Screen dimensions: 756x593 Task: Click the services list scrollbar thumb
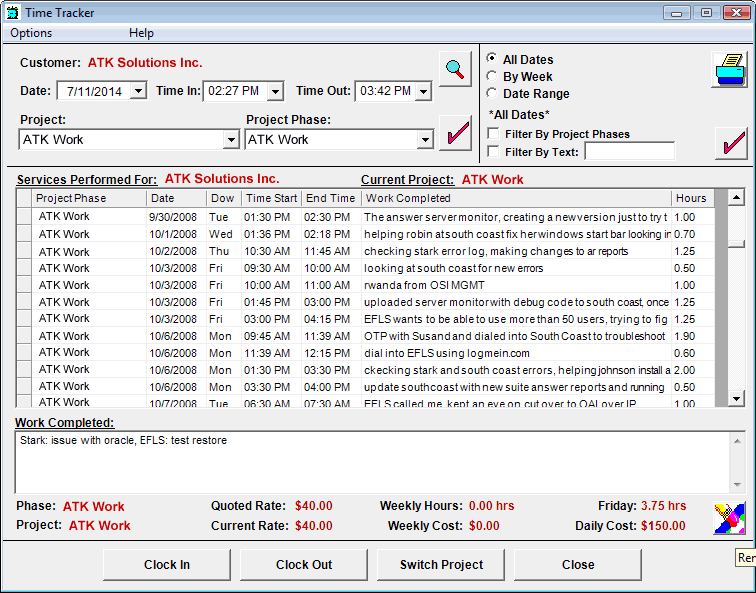pyautogui.click(x=736, y=244)
